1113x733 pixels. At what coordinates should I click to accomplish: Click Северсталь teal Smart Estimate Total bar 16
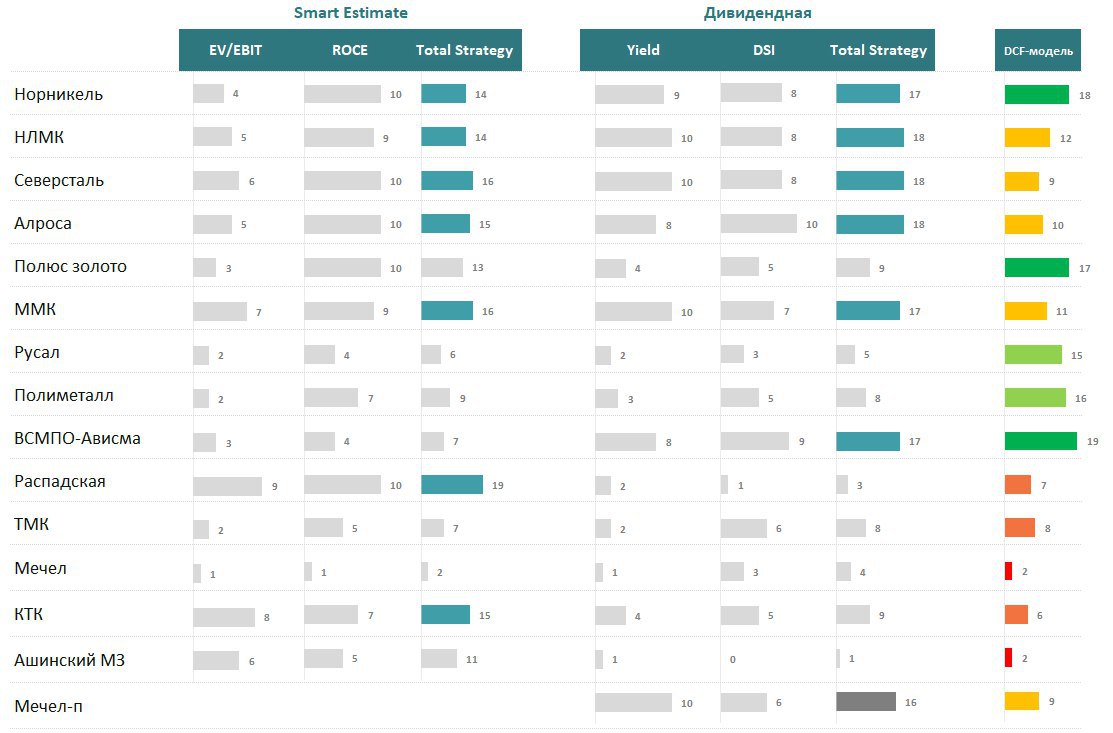point(446,180)
